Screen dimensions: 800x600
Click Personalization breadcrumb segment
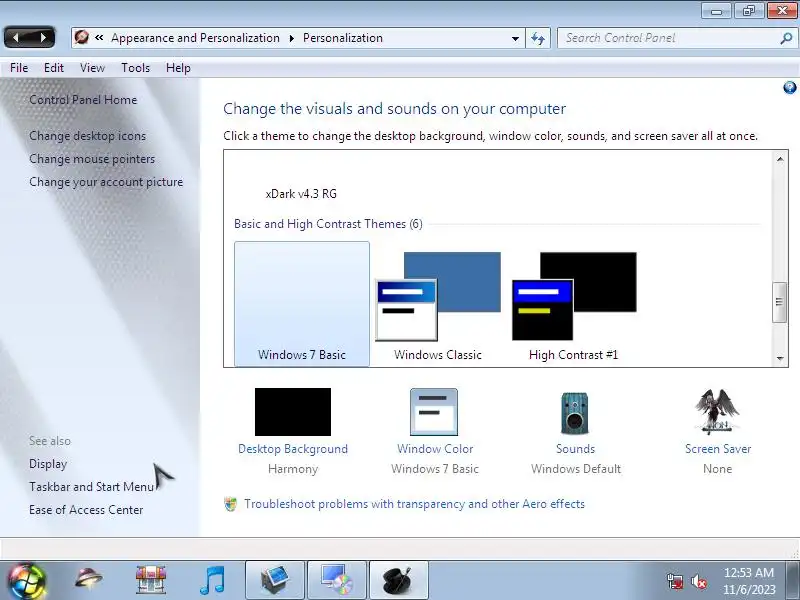(x=343, y=38)
